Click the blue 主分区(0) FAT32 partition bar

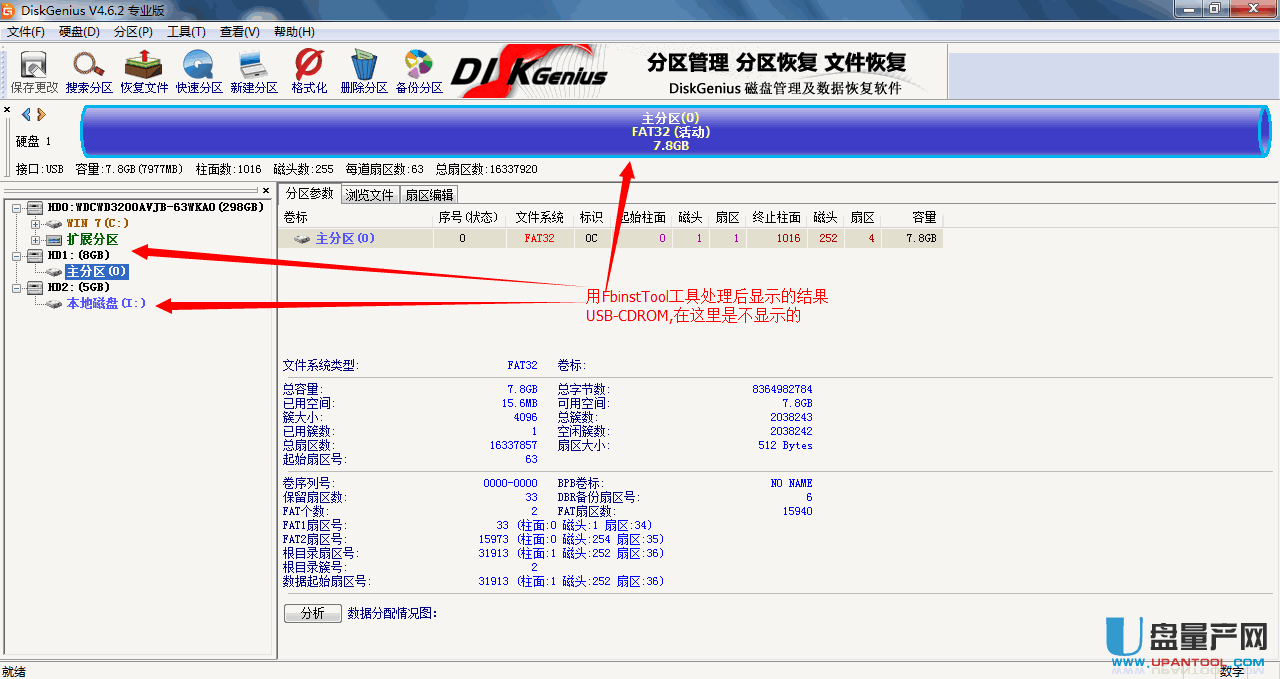[x=669, y=132]
